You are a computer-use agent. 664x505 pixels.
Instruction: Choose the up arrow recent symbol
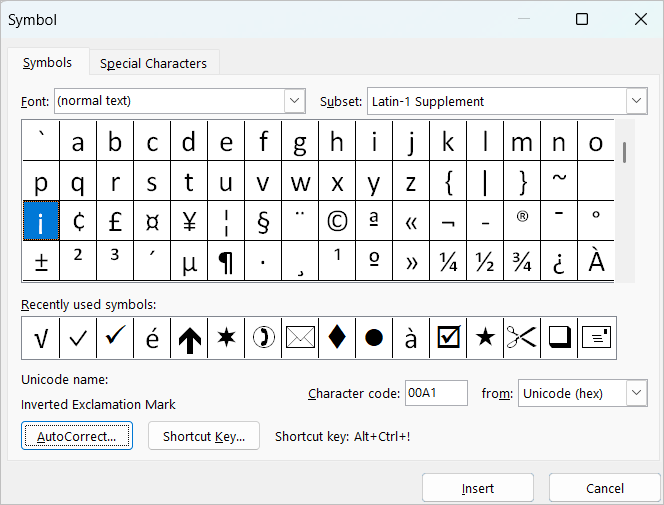pos(189,338)
